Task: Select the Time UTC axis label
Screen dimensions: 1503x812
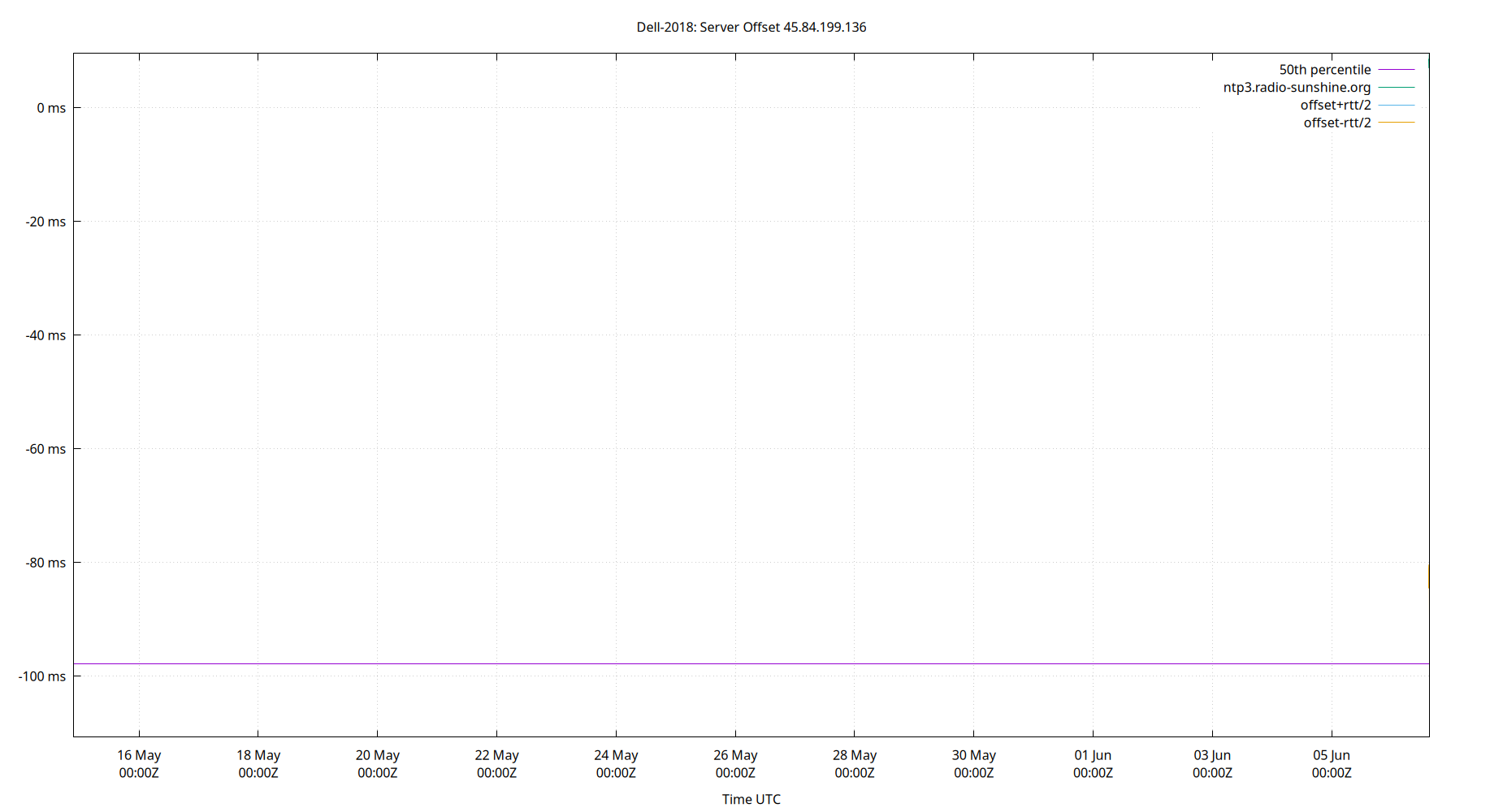Action: (x=750, y=799)
